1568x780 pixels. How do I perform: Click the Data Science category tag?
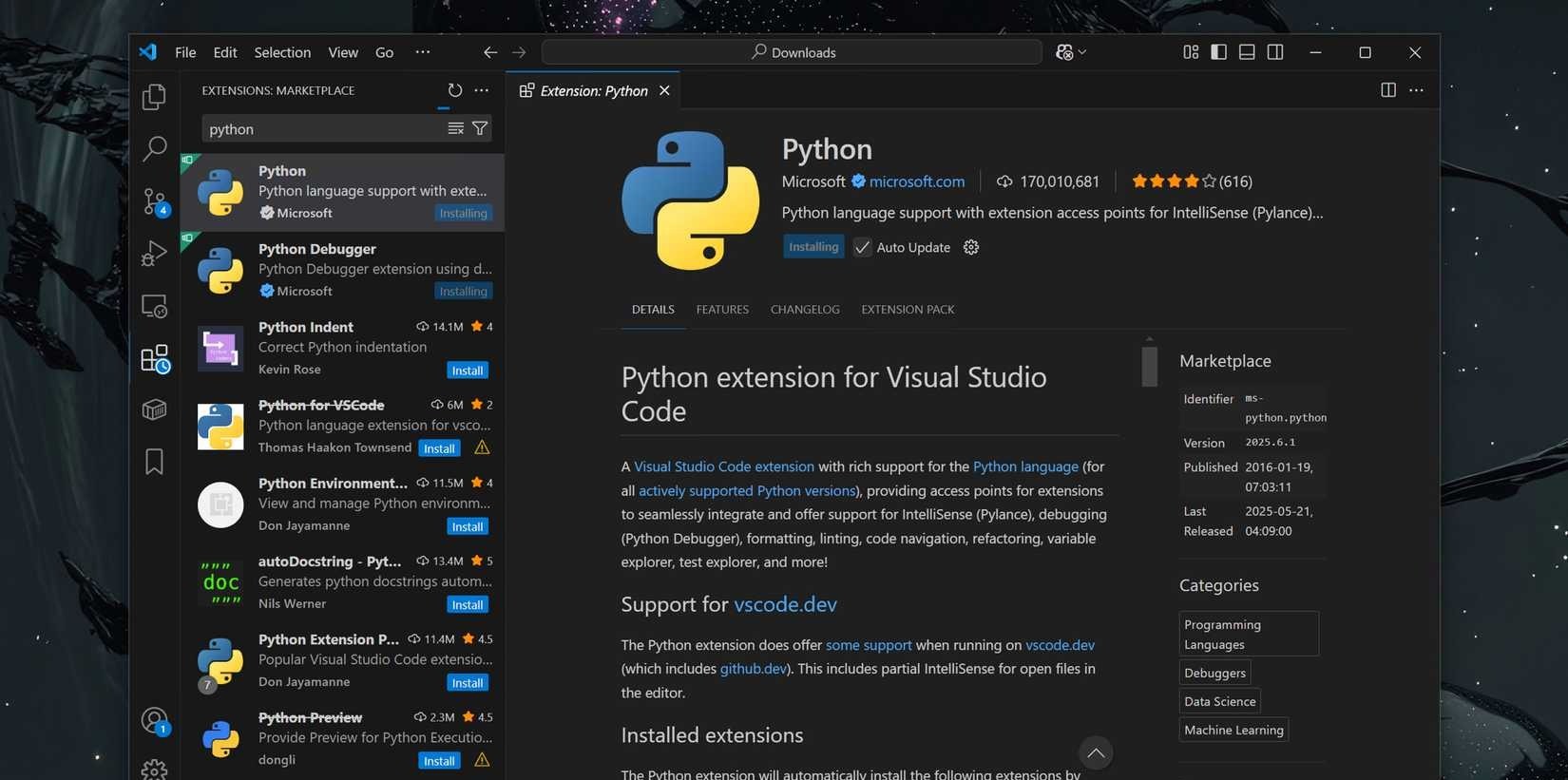1220,701
